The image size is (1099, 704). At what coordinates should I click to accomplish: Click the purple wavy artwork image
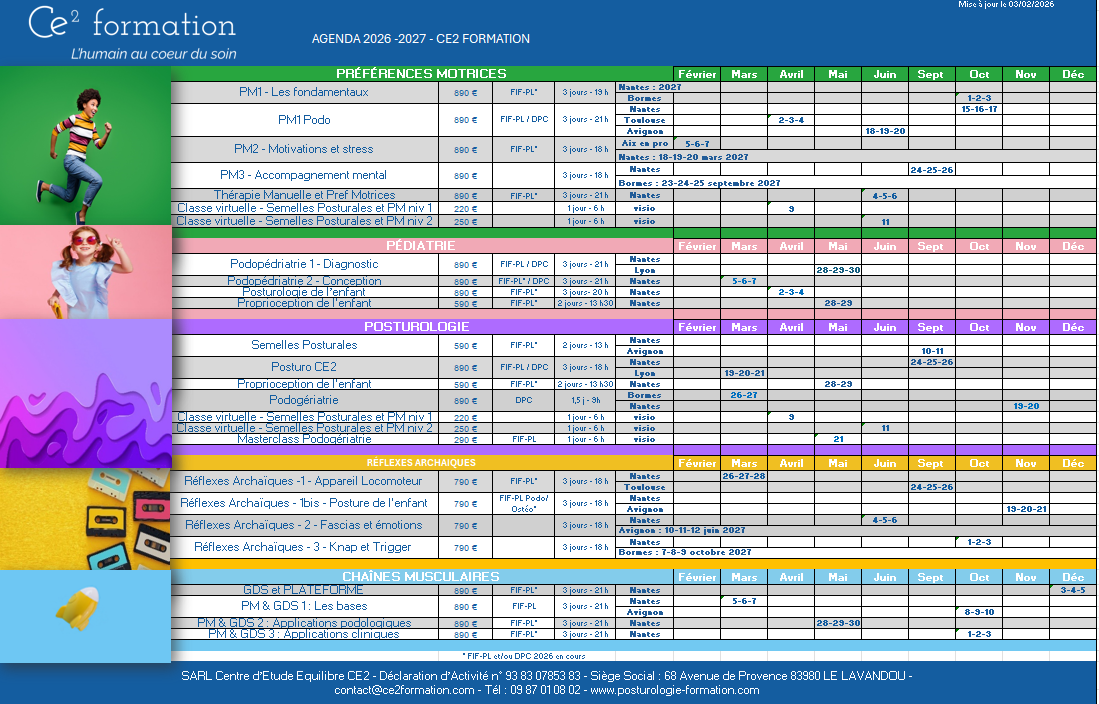pyautogui.click(x=85, y=393)
